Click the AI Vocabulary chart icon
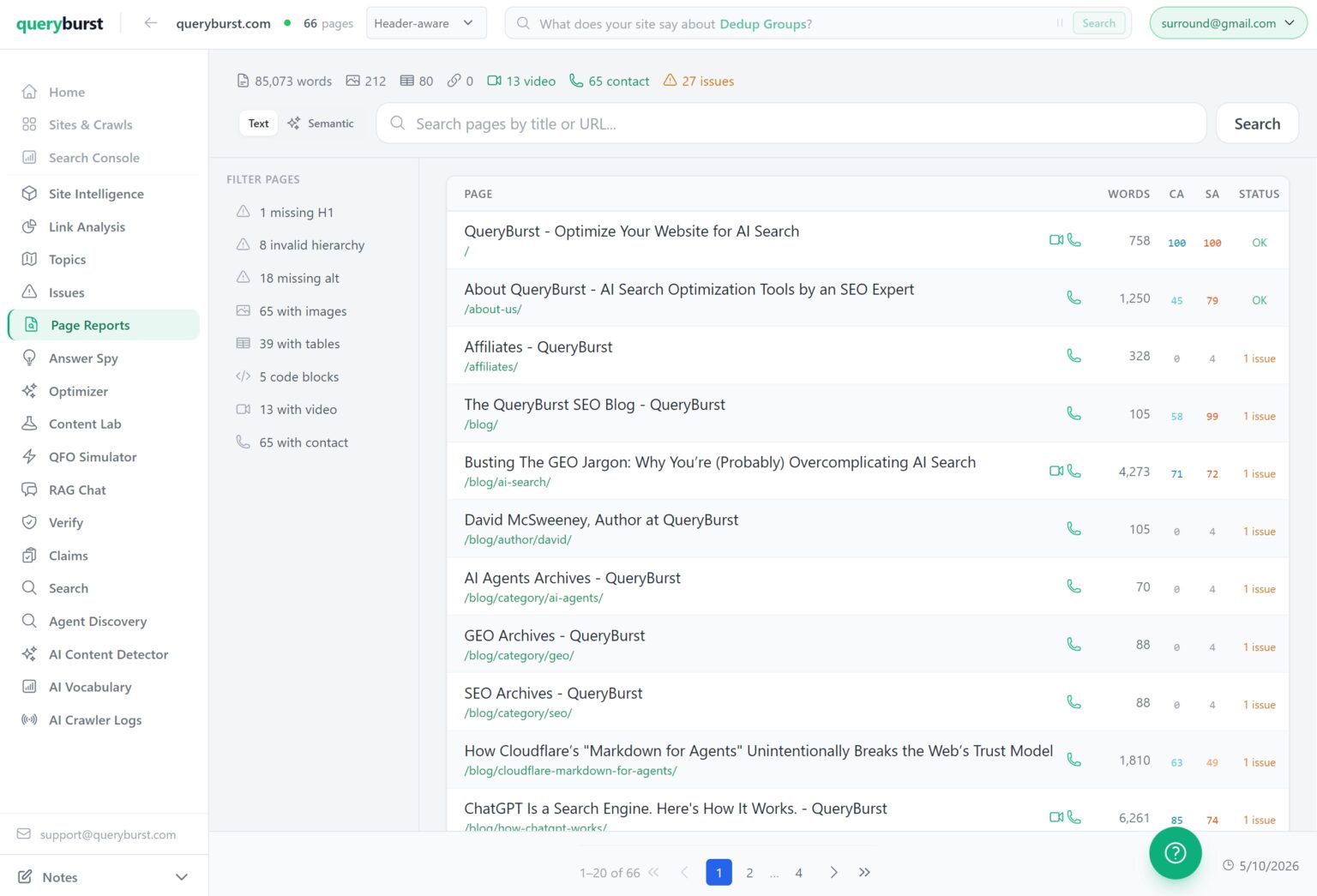Image resolution: width=1317 pixels, height=896 pixels. (29, 687)
